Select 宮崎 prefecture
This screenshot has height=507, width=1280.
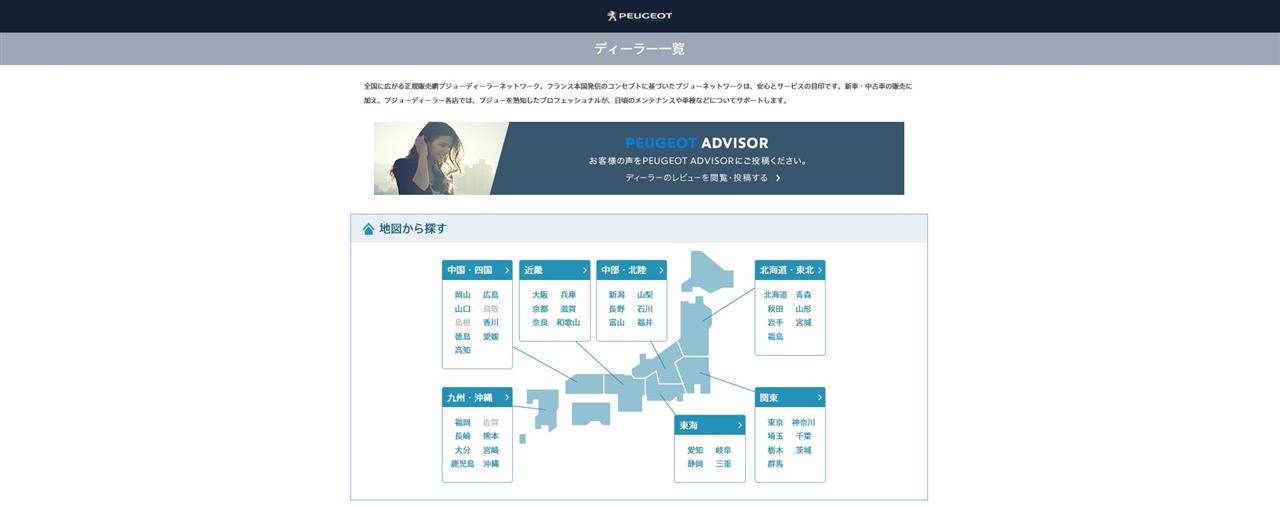coord(490,450)
